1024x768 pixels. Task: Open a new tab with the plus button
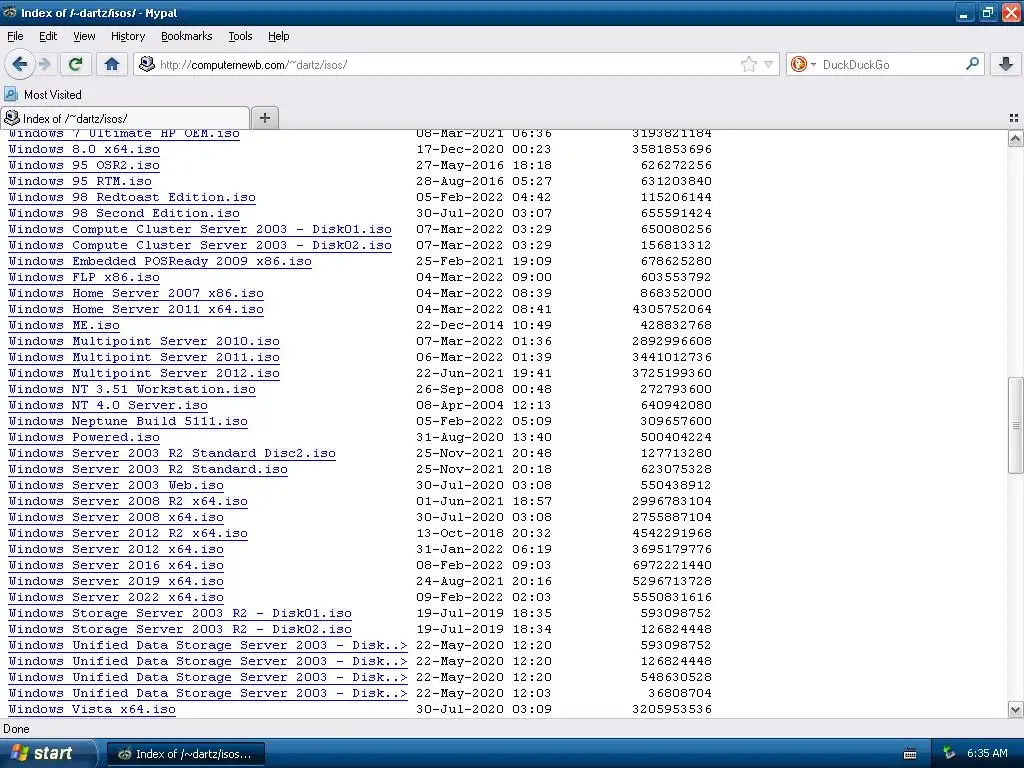264,118
